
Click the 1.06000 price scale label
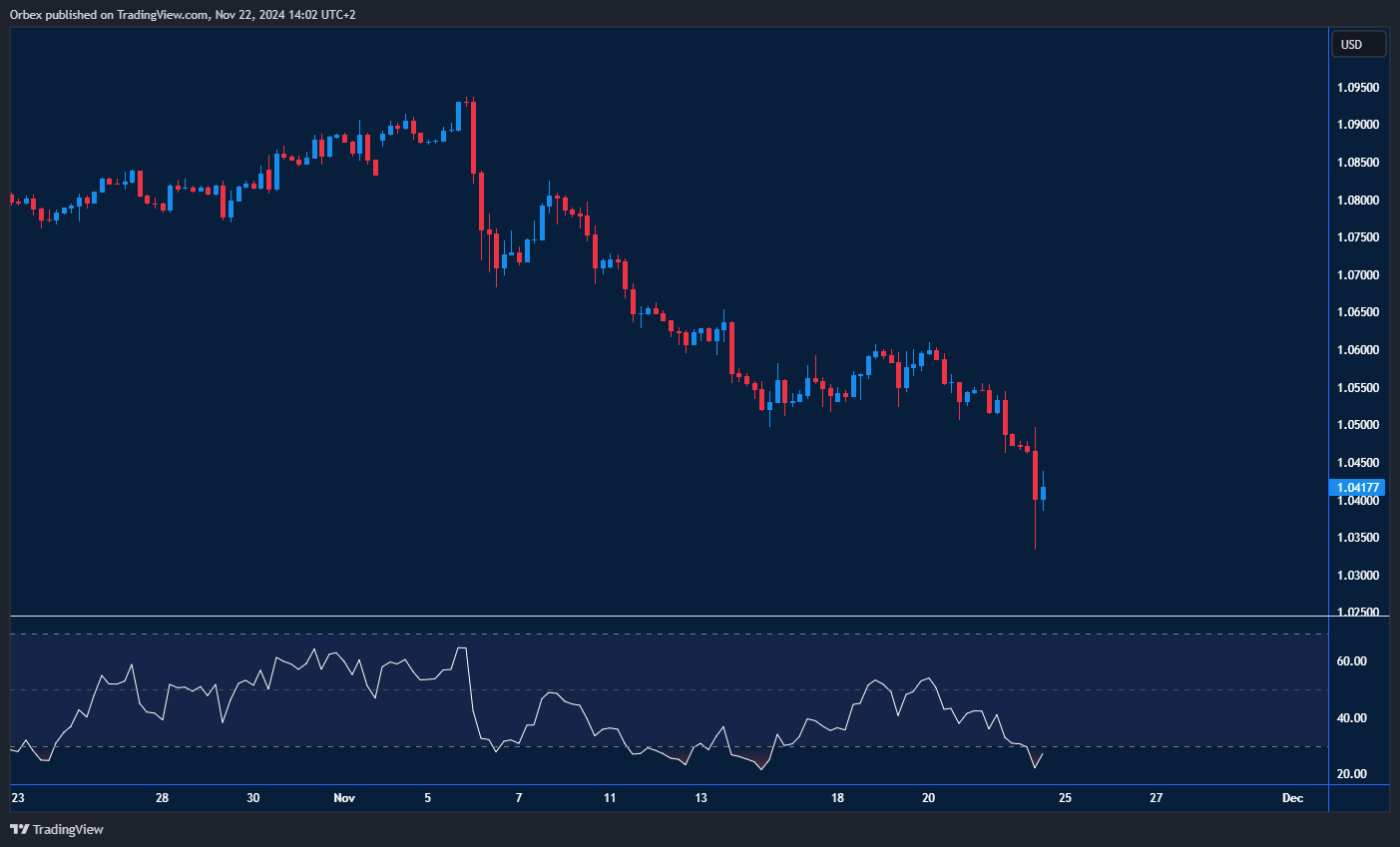(x=1358, y=350)
